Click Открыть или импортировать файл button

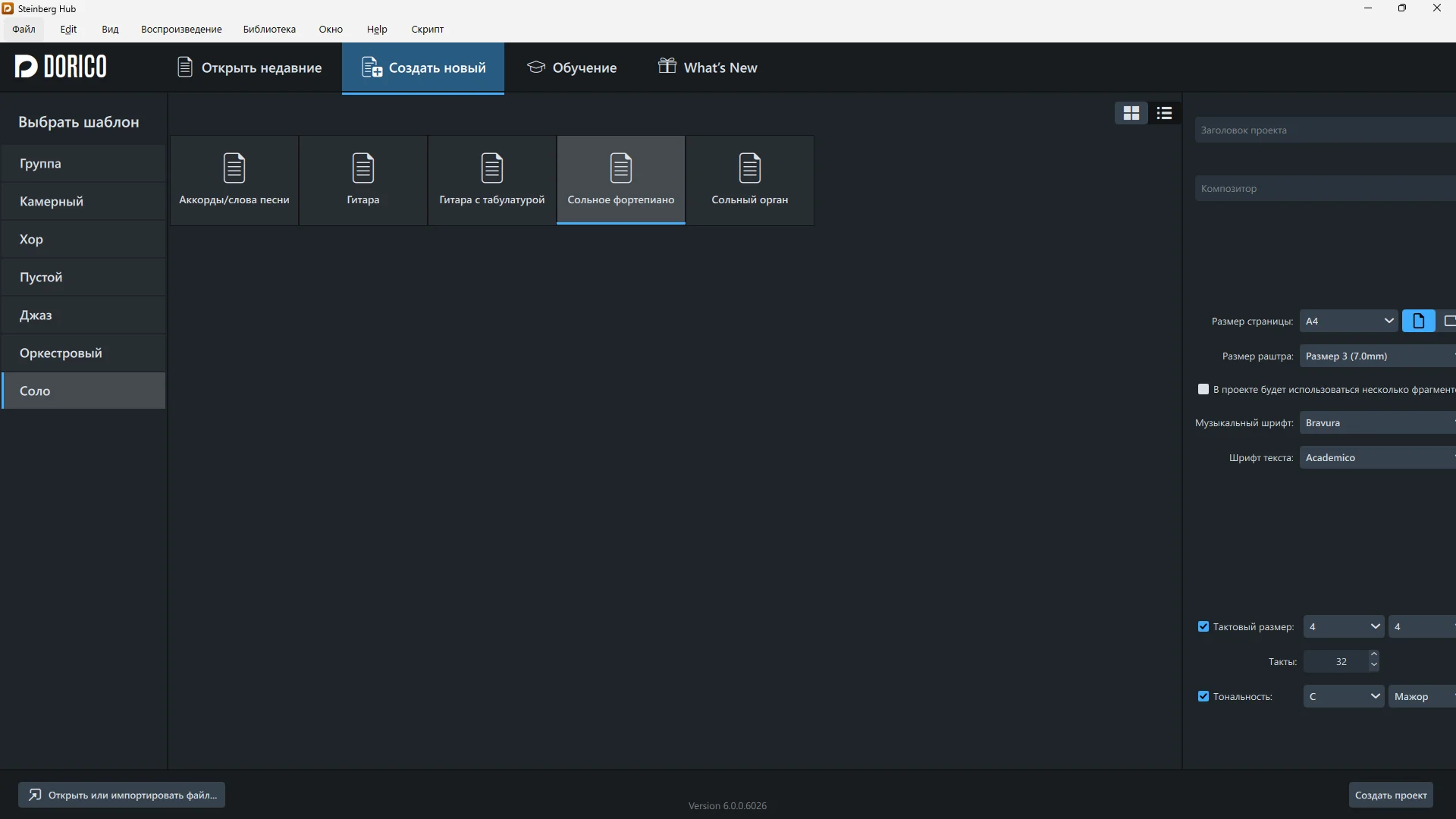pyautogui.click(x=121, y=795)
